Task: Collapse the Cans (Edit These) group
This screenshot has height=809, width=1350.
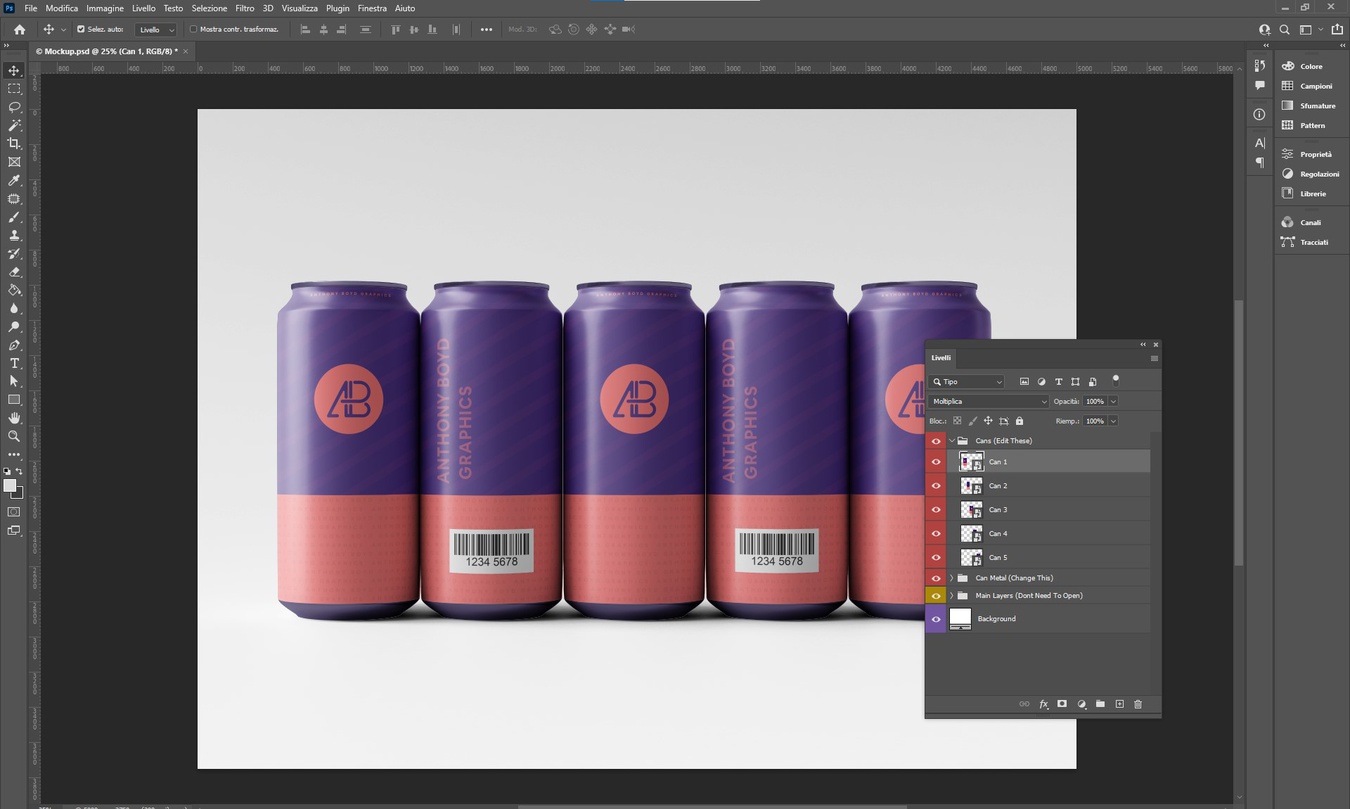Action: coord(951,440)
